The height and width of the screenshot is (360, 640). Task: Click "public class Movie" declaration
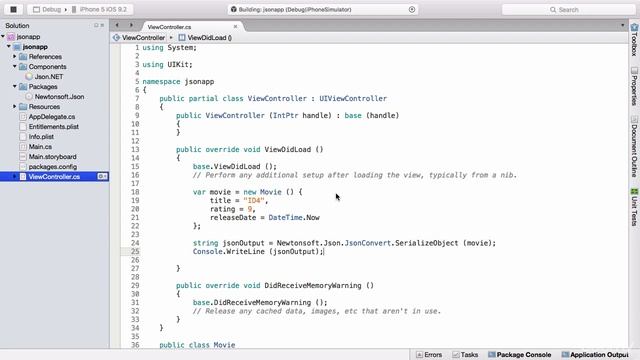click(197, 345)
